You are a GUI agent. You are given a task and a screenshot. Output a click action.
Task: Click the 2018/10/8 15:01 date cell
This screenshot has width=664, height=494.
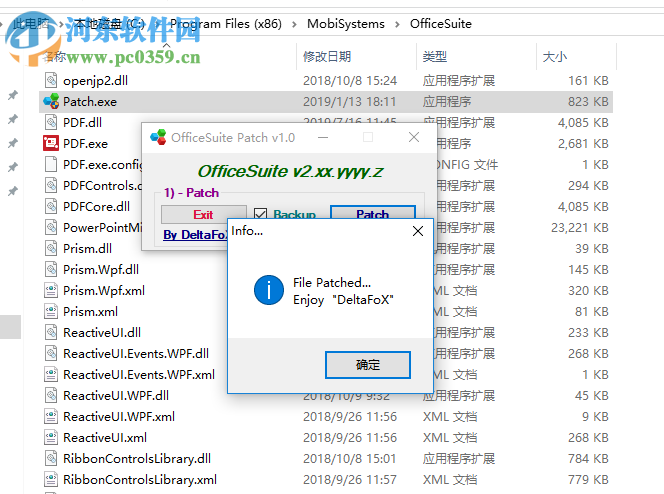[x=349, y=458]
